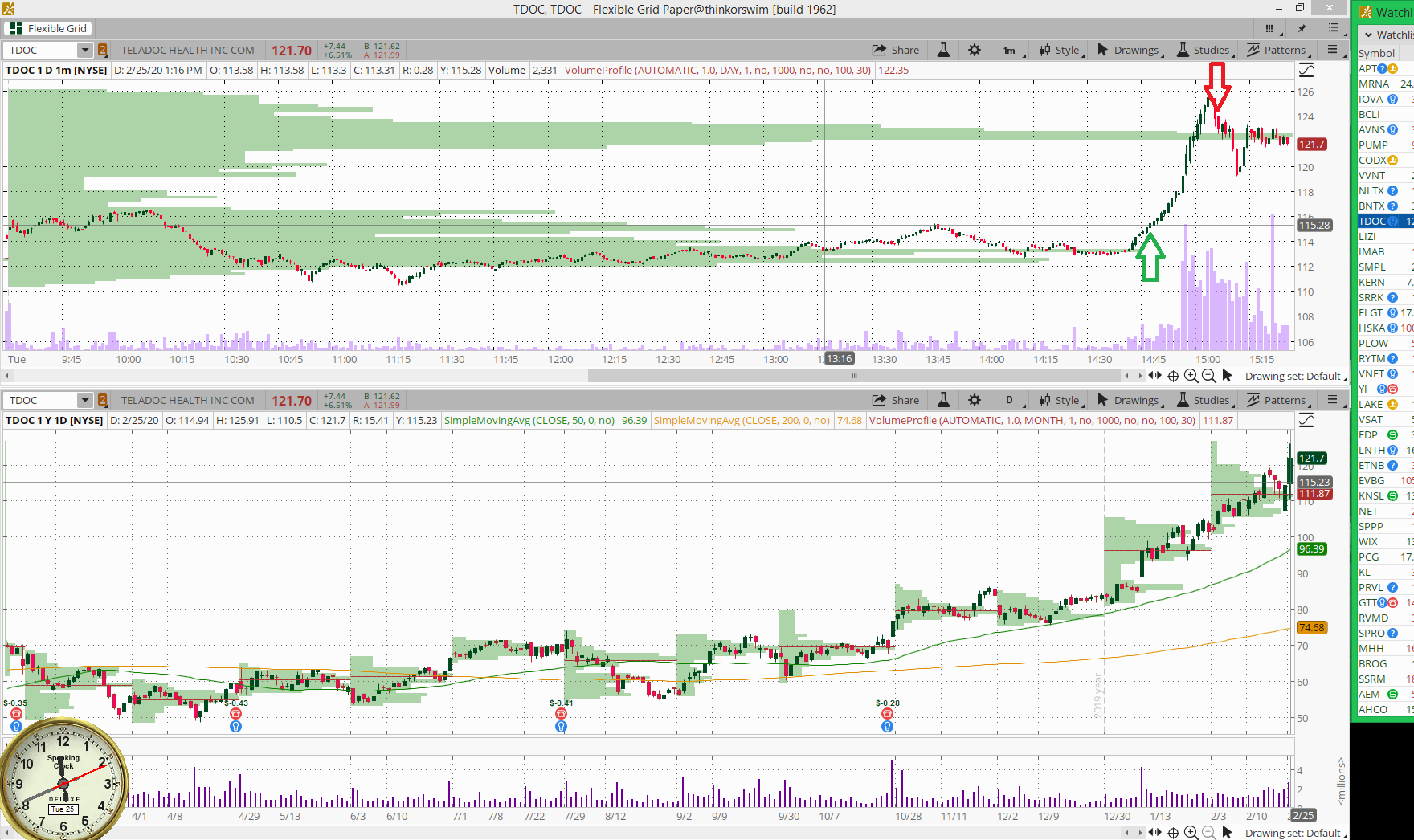The height and width of the screenshot is (840, 1414).
Task: Open upper chart actions list menu
Action: tap(1333, 50)
